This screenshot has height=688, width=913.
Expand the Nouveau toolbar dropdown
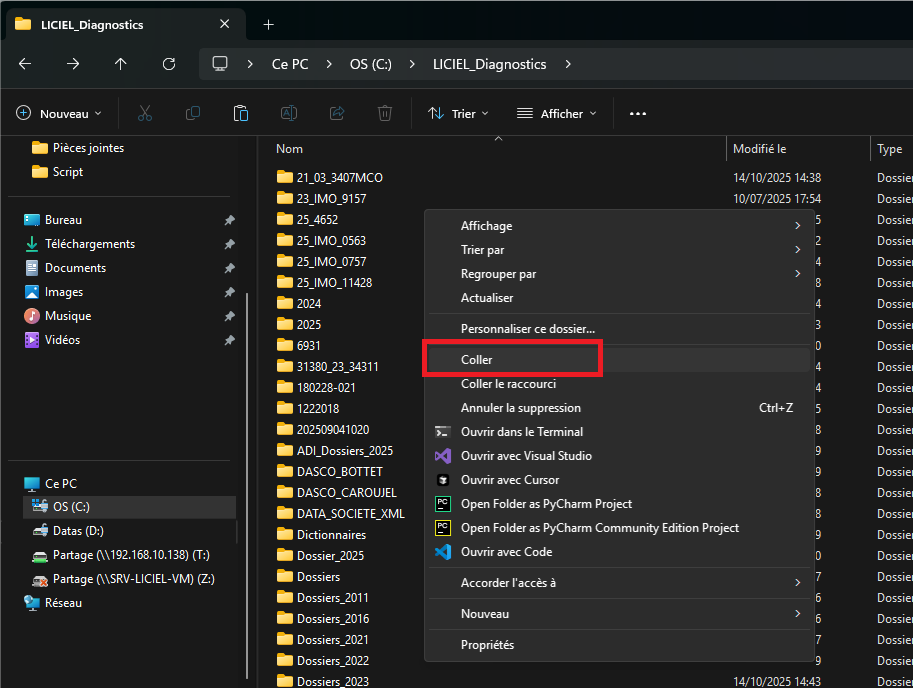pos(60,113)
